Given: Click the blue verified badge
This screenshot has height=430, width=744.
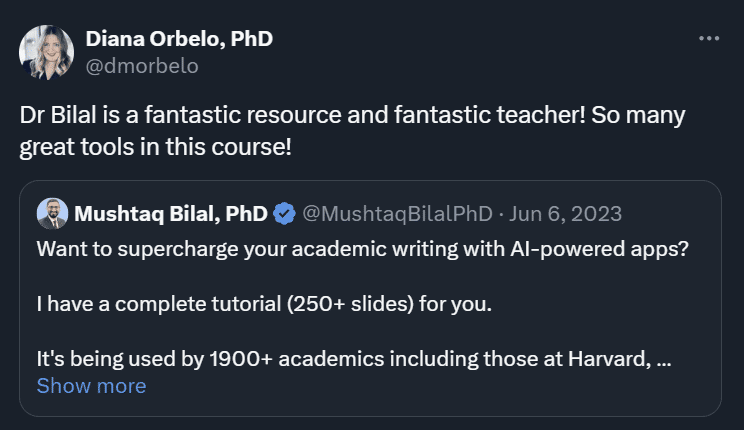Looking at the screenshot, I should (284, 213).
